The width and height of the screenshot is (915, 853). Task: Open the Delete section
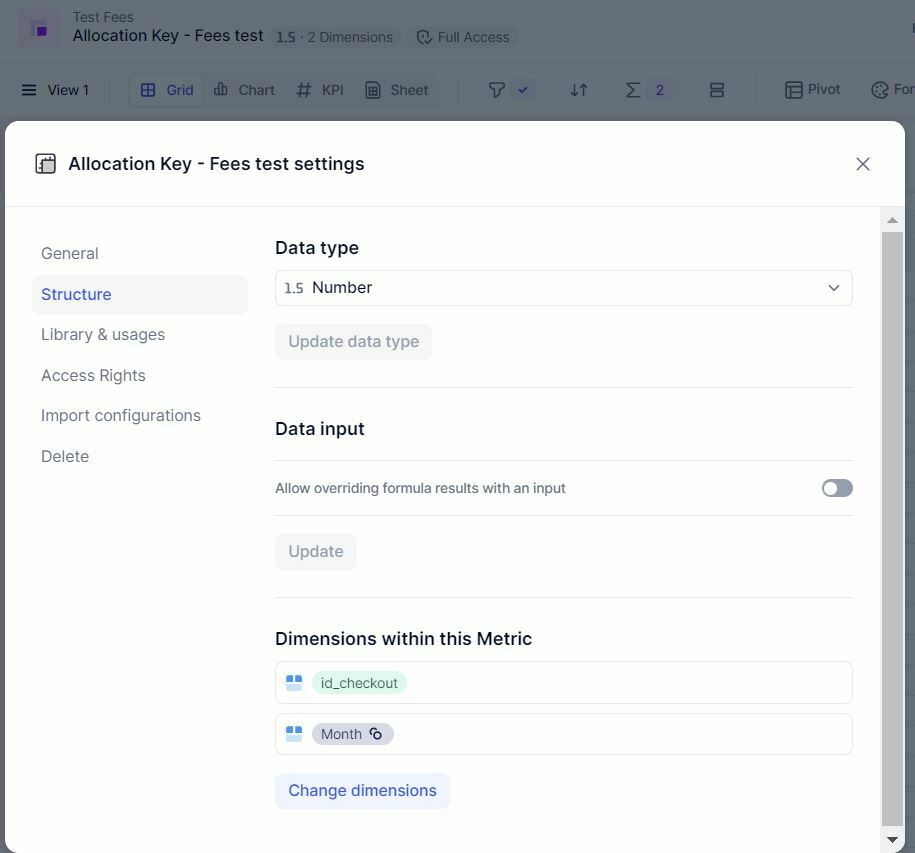click(65, 456)
